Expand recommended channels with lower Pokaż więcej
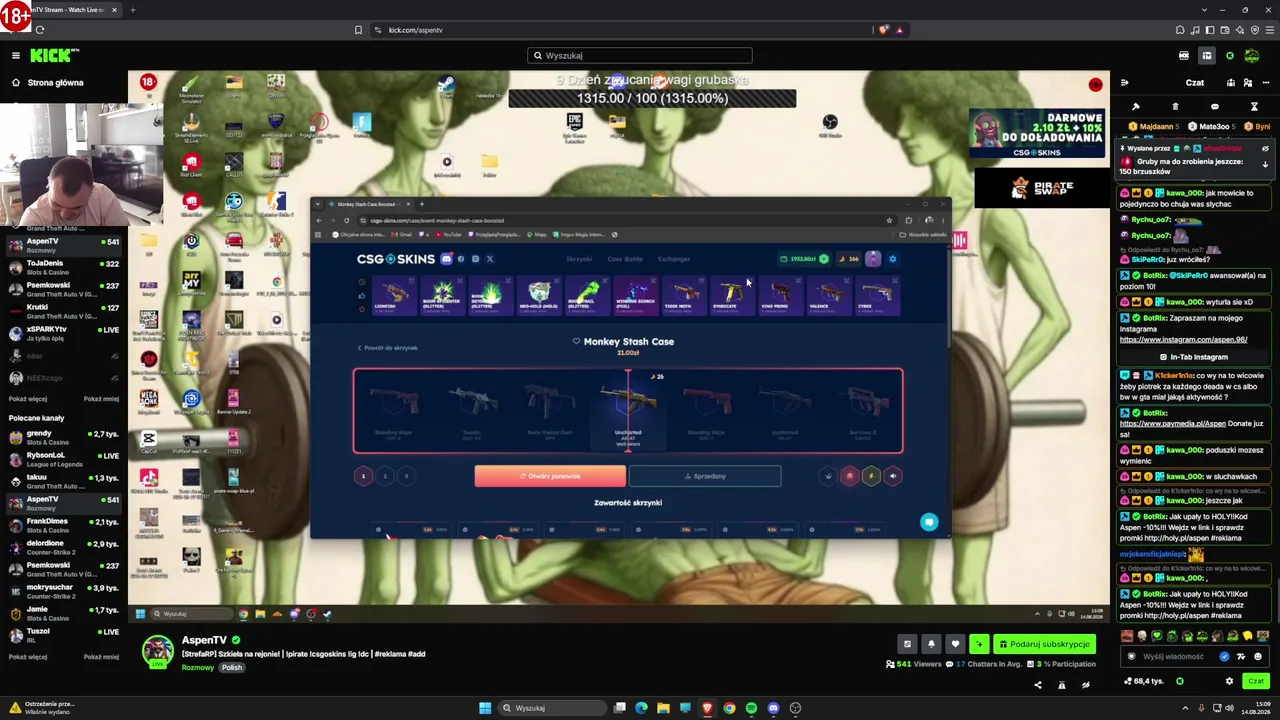 tap(28, 657)
